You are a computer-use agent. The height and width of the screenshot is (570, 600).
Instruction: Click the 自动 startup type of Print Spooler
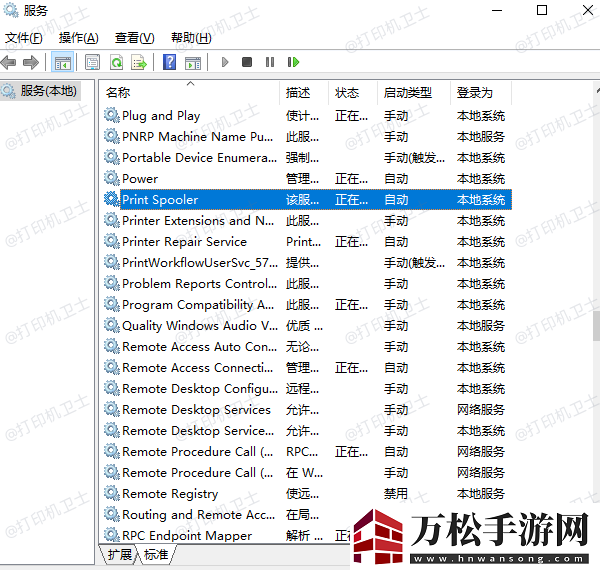396,200
